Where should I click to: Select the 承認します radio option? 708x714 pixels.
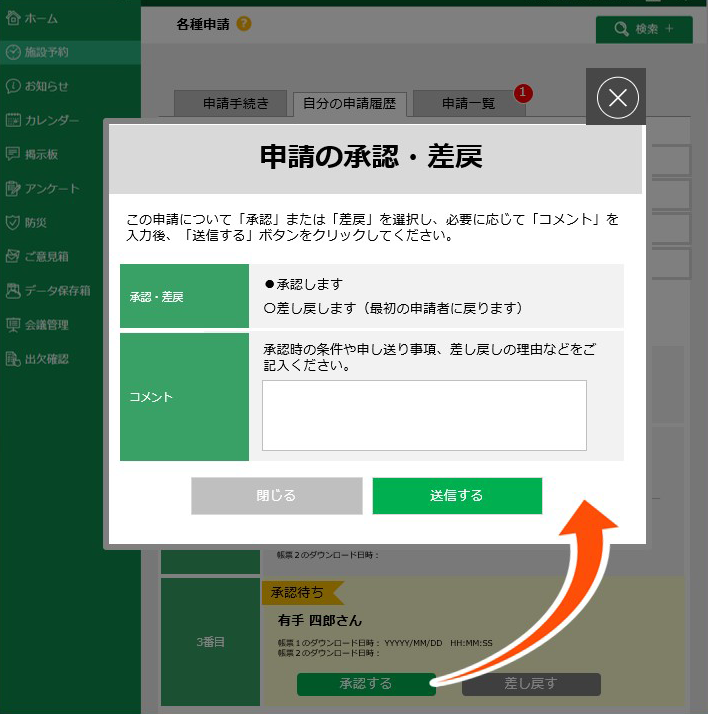pyautogui.click(x=270, y=284)
